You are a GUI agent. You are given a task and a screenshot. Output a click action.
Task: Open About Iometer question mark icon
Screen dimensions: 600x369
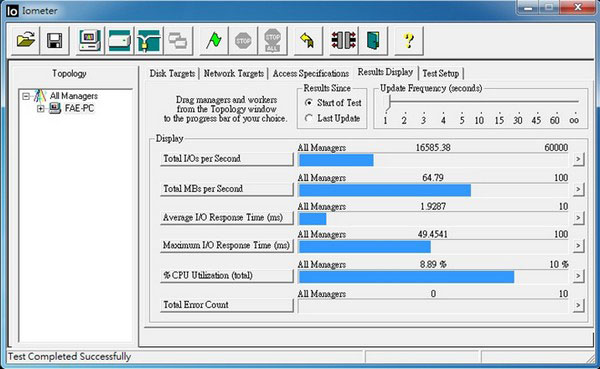(x=409, y=40)
